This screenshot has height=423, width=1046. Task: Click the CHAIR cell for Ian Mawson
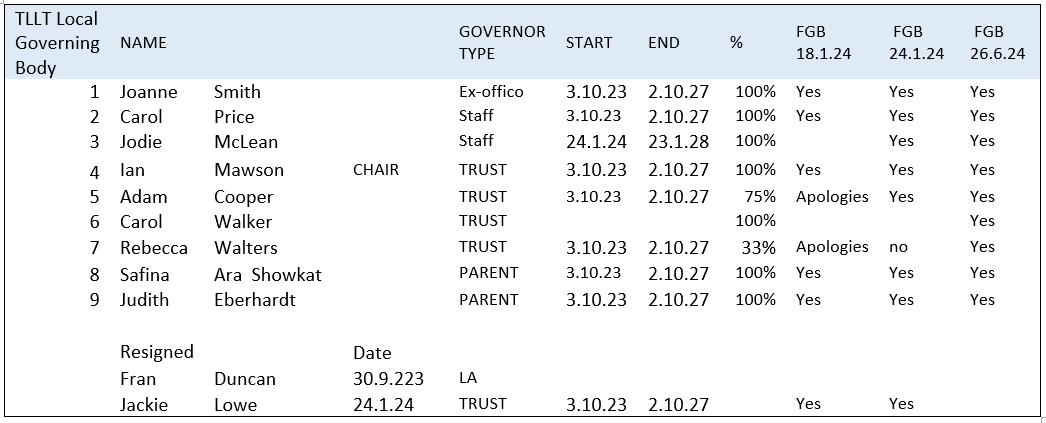click(376, 170)
